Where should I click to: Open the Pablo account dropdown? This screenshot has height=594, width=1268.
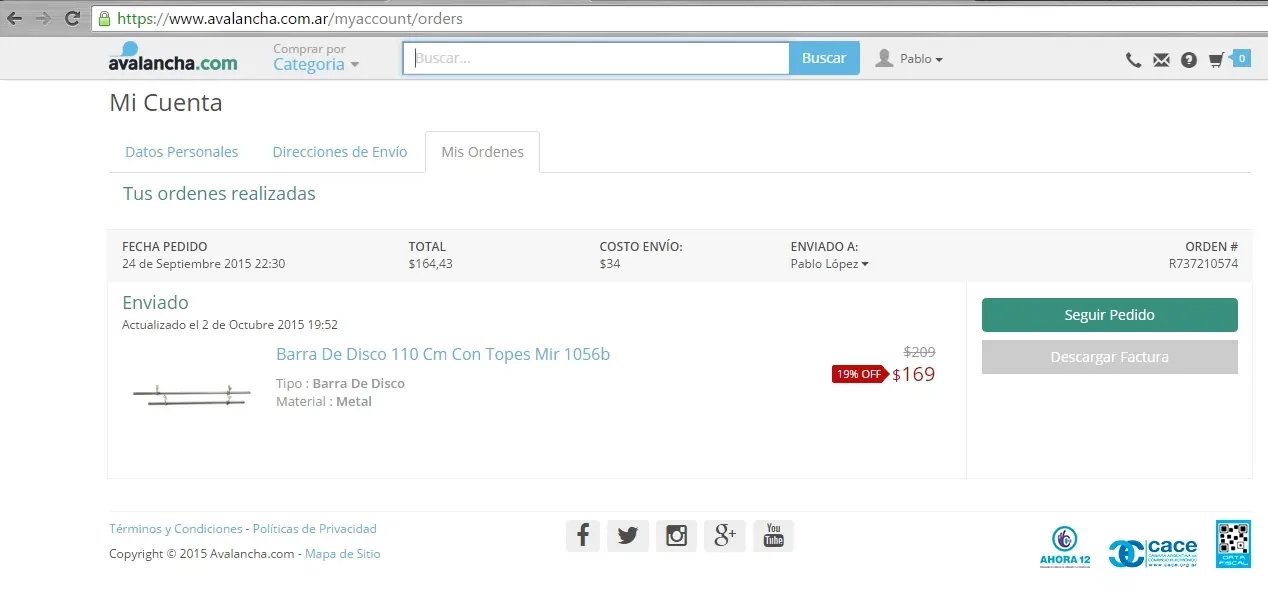pyautogui.click(x=921, y=59)
